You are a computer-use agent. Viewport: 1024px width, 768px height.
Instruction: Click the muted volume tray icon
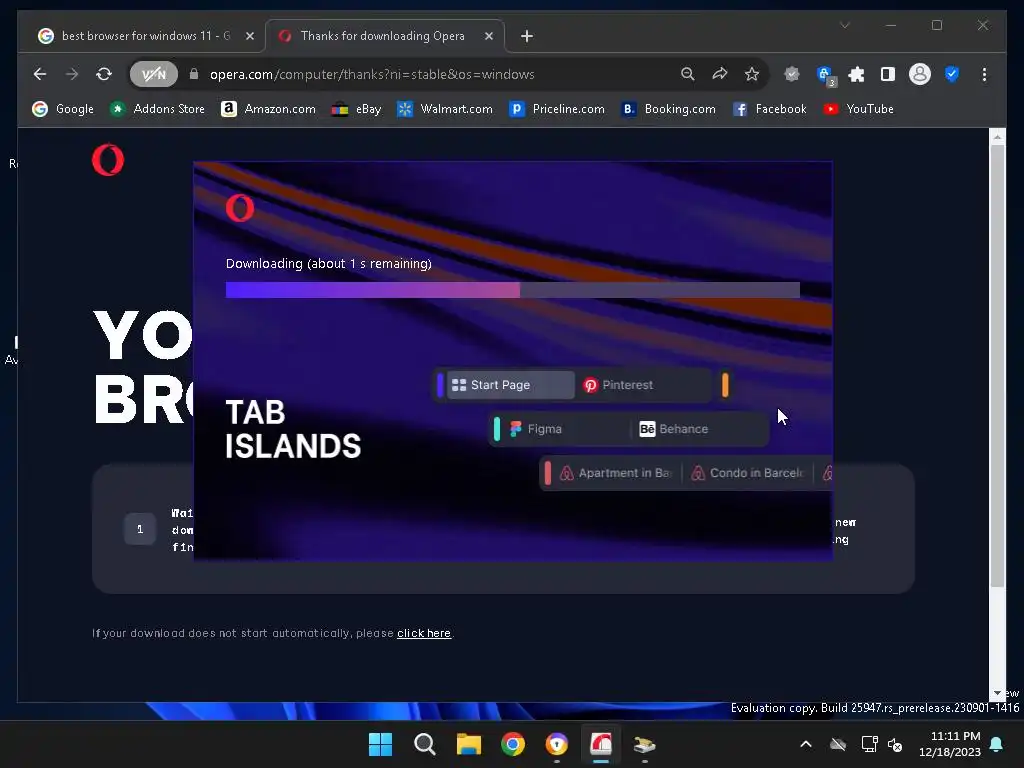(895, 744)
